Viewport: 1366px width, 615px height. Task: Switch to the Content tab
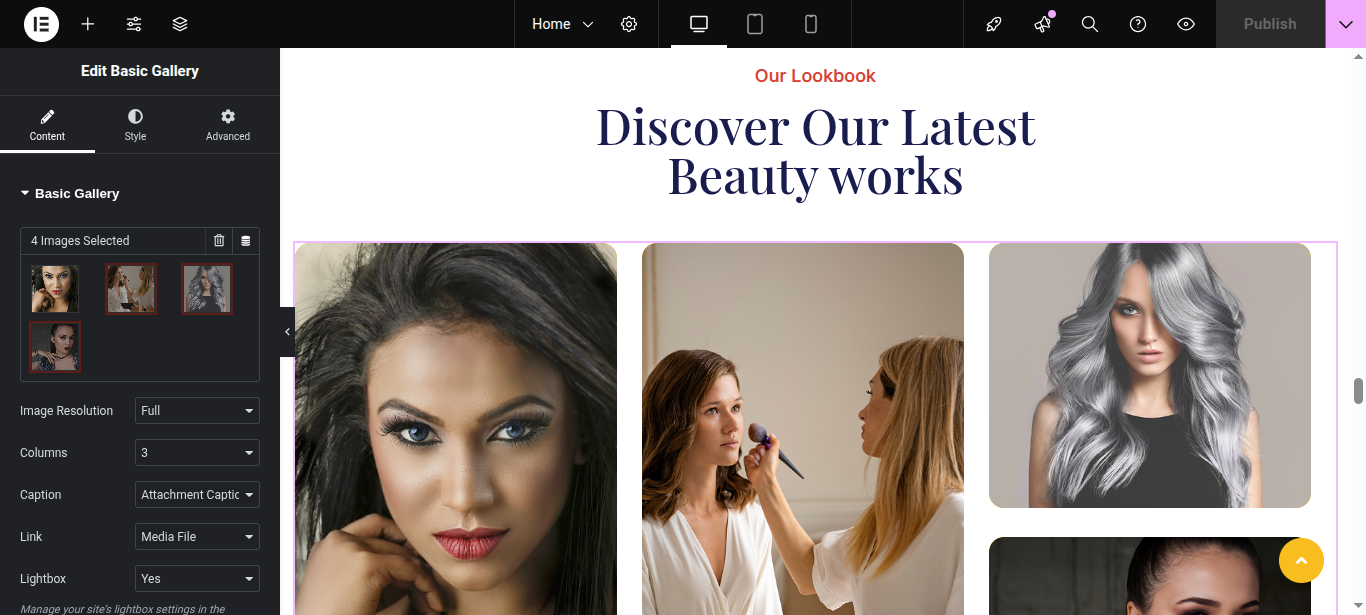coord(47,125)
